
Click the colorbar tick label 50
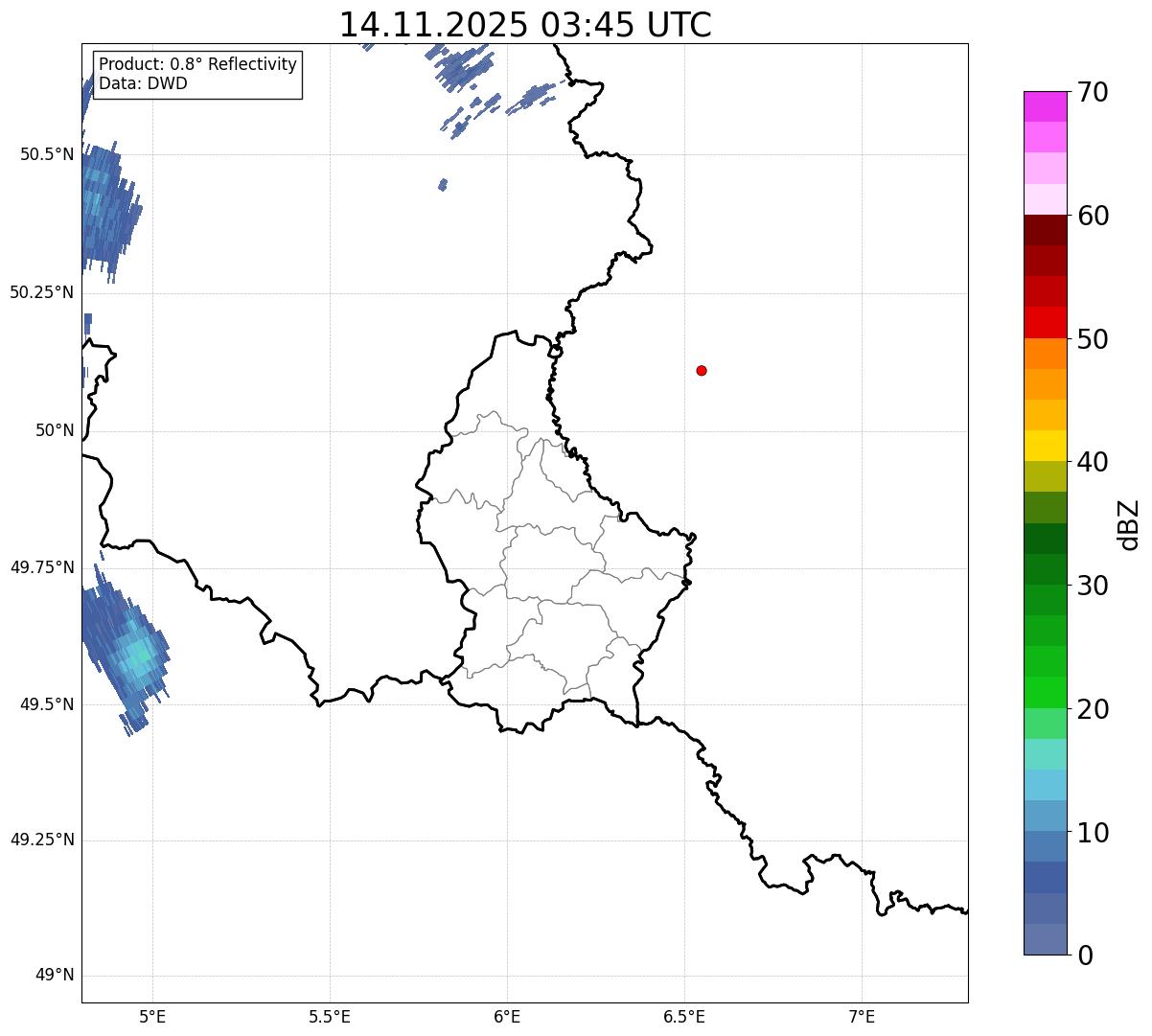(1093, 339)
